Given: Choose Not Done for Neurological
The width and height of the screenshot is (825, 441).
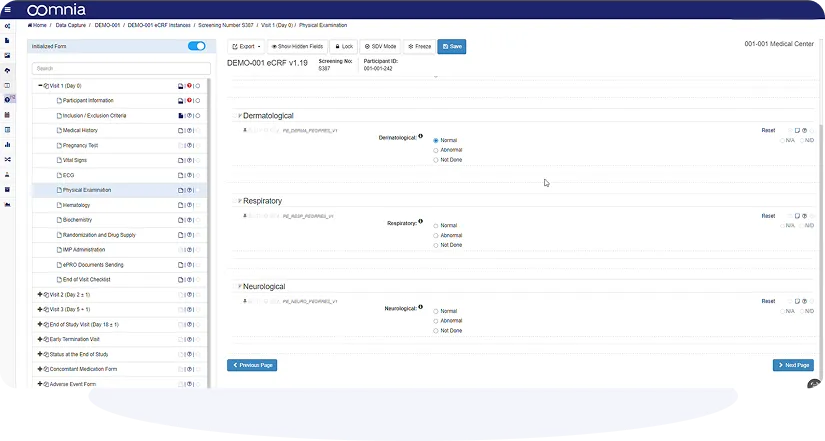Looking at the screenshot, I should click(x=436, y=330).
